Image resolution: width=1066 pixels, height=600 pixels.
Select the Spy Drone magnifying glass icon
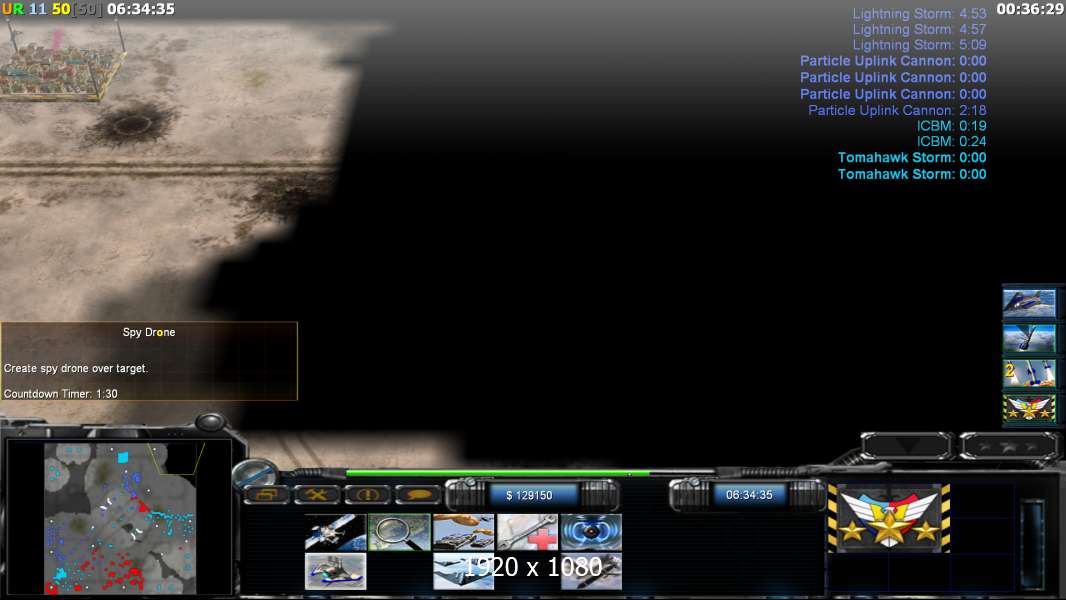click(400, 532)
